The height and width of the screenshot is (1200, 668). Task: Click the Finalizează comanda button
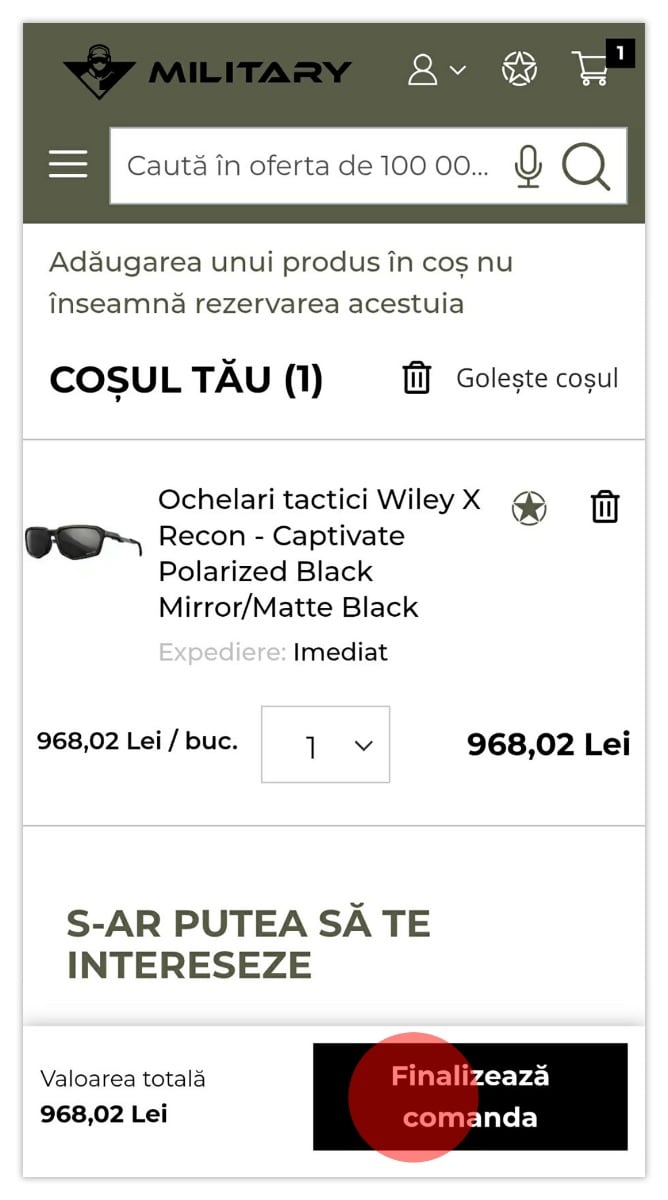coord(470,1096)
